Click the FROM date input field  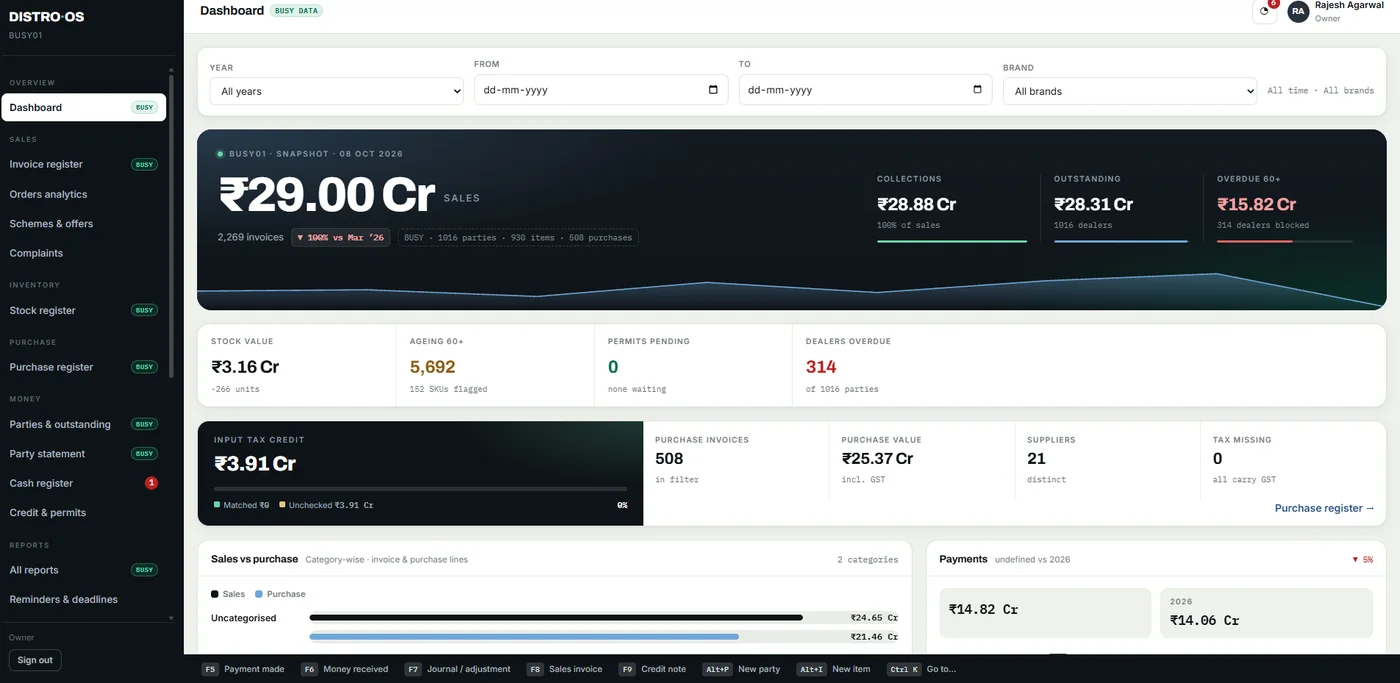(x=600, y=89)
